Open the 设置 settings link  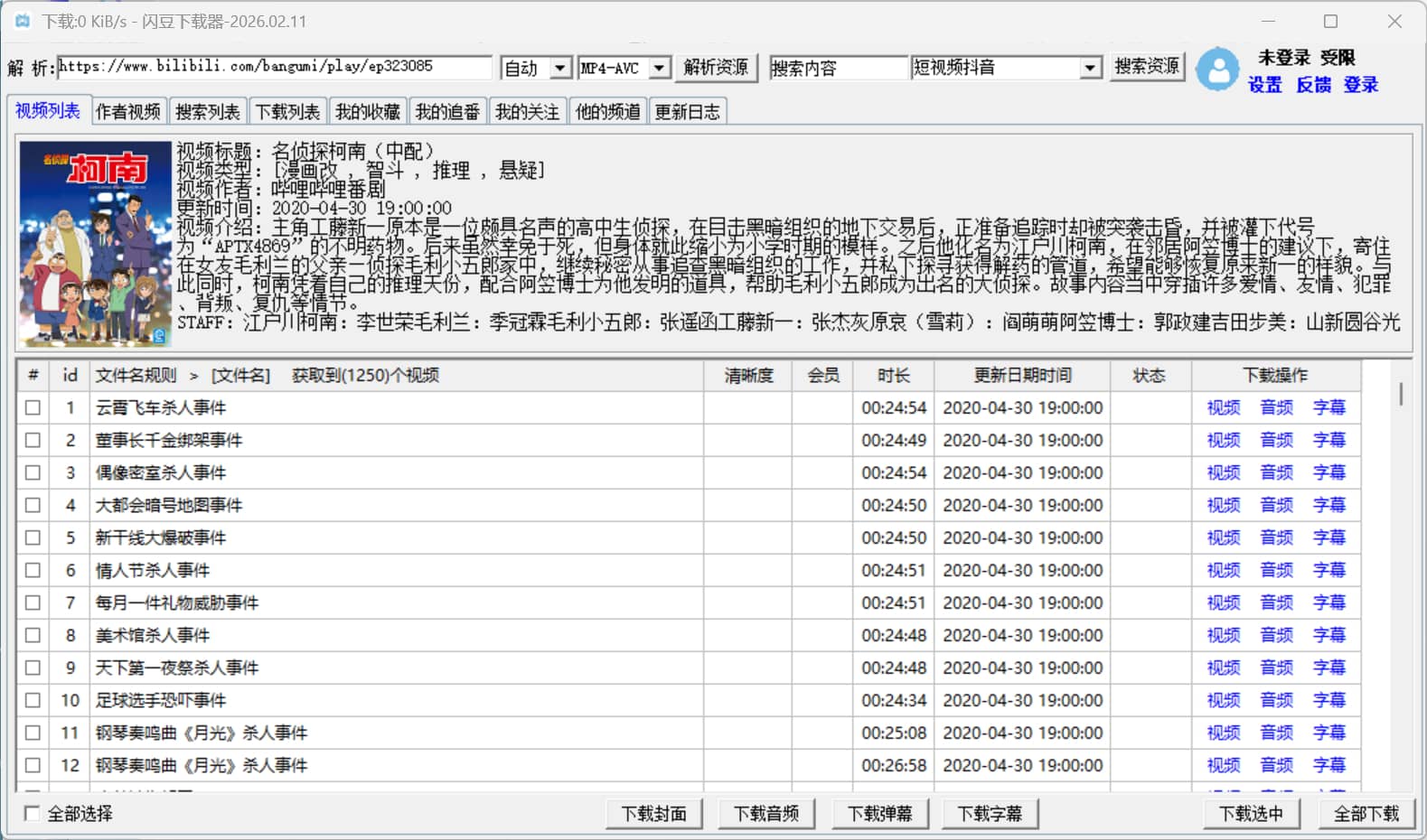click(1264, 85)
